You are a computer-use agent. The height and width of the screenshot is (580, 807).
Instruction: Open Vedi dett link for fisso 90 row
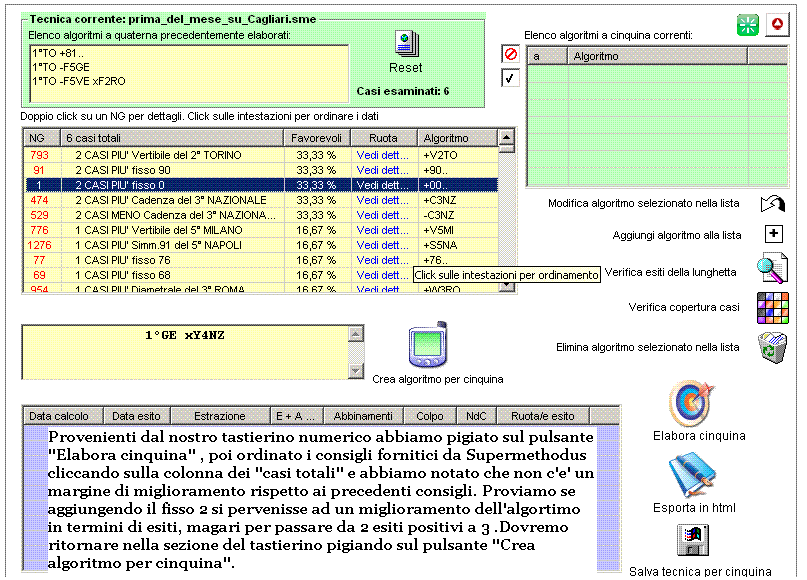[382, 170]
